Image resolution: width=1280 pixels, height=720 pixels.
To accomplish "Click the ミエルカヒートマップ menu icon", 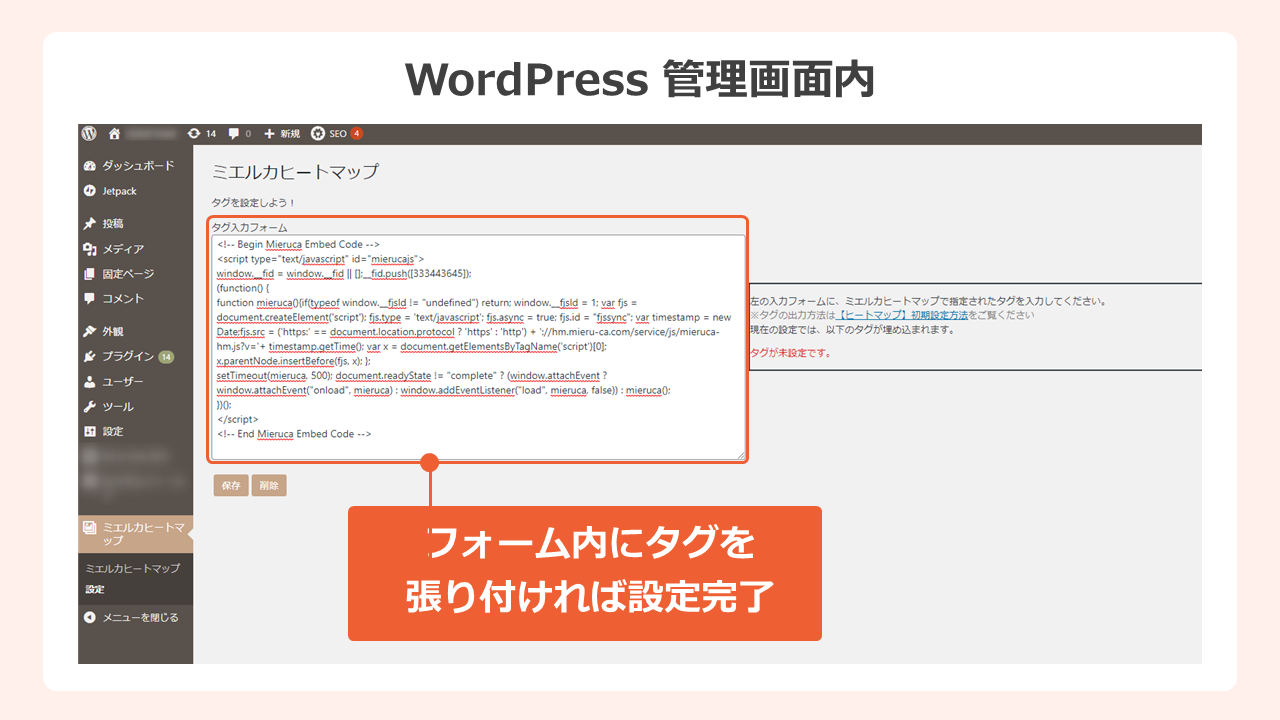I will (90, 527).
